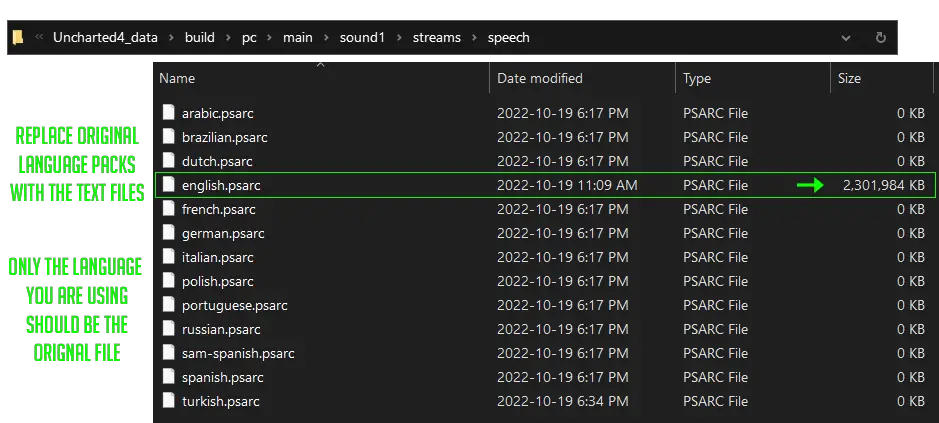Select the spanish.psarc file name

[222, 377]
